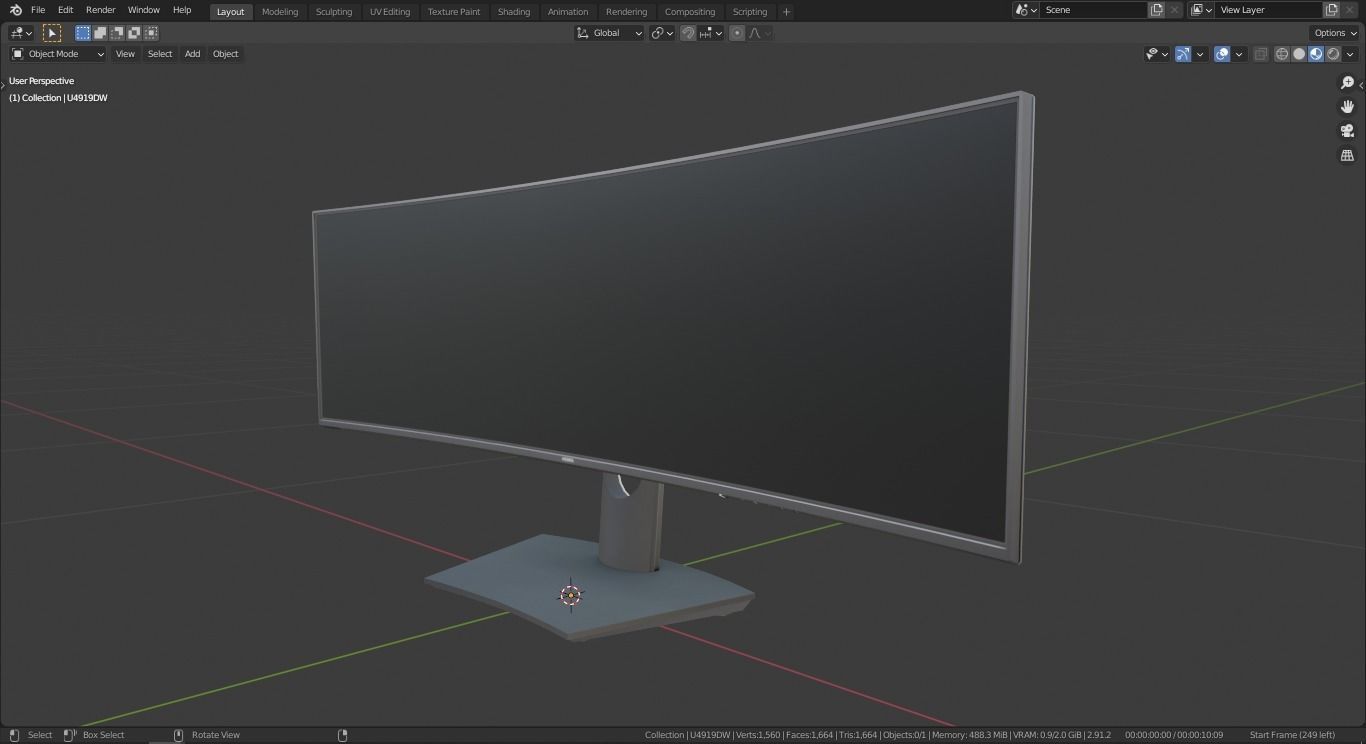The width and height of the screenshot is (1366, 744).
Task: Expand shading options dropdown arrow
Action: (1349, 54)
